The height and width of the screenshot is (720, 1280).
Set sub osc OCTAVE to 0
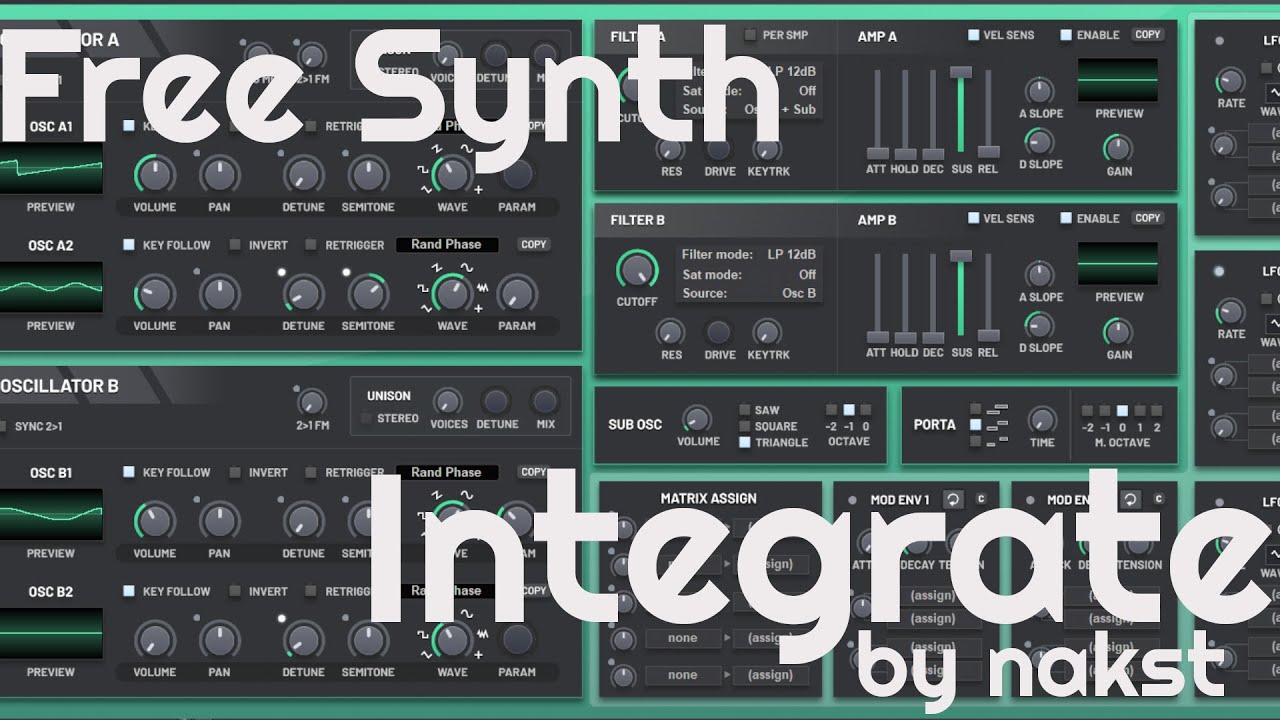pyautogui.click(x=866, y=410)
